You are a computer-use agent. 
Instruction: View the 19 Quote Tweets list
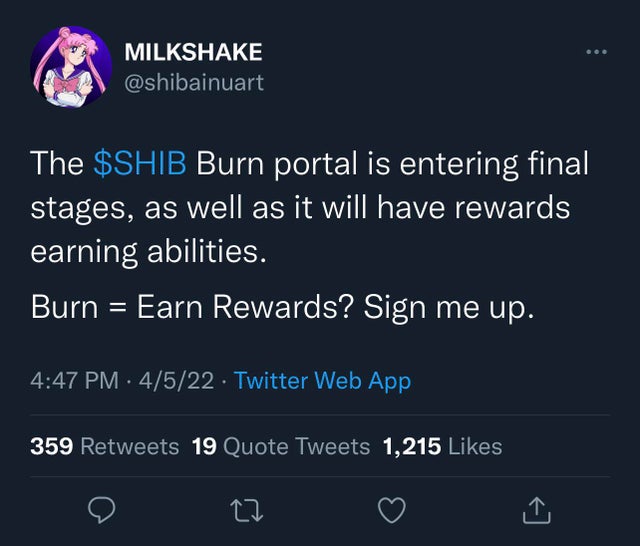pyautogui.click(x=281, y=446)
